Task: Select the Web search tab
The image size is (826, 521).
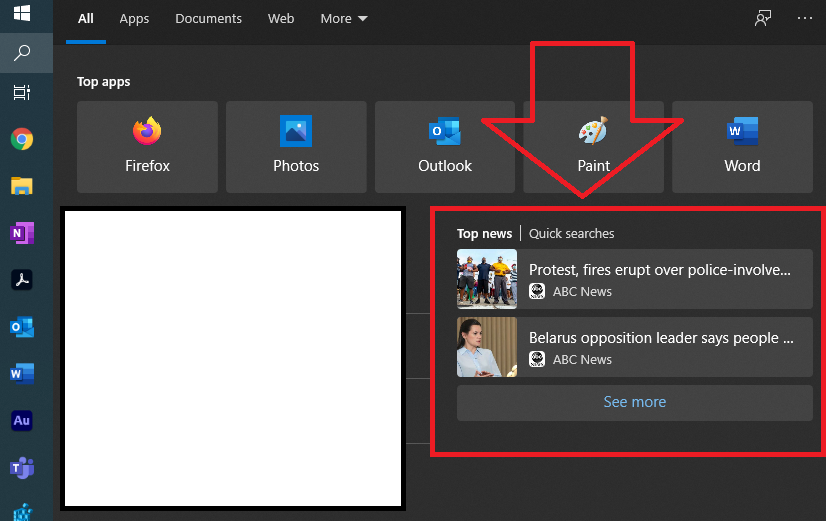Action: [281, 18]
